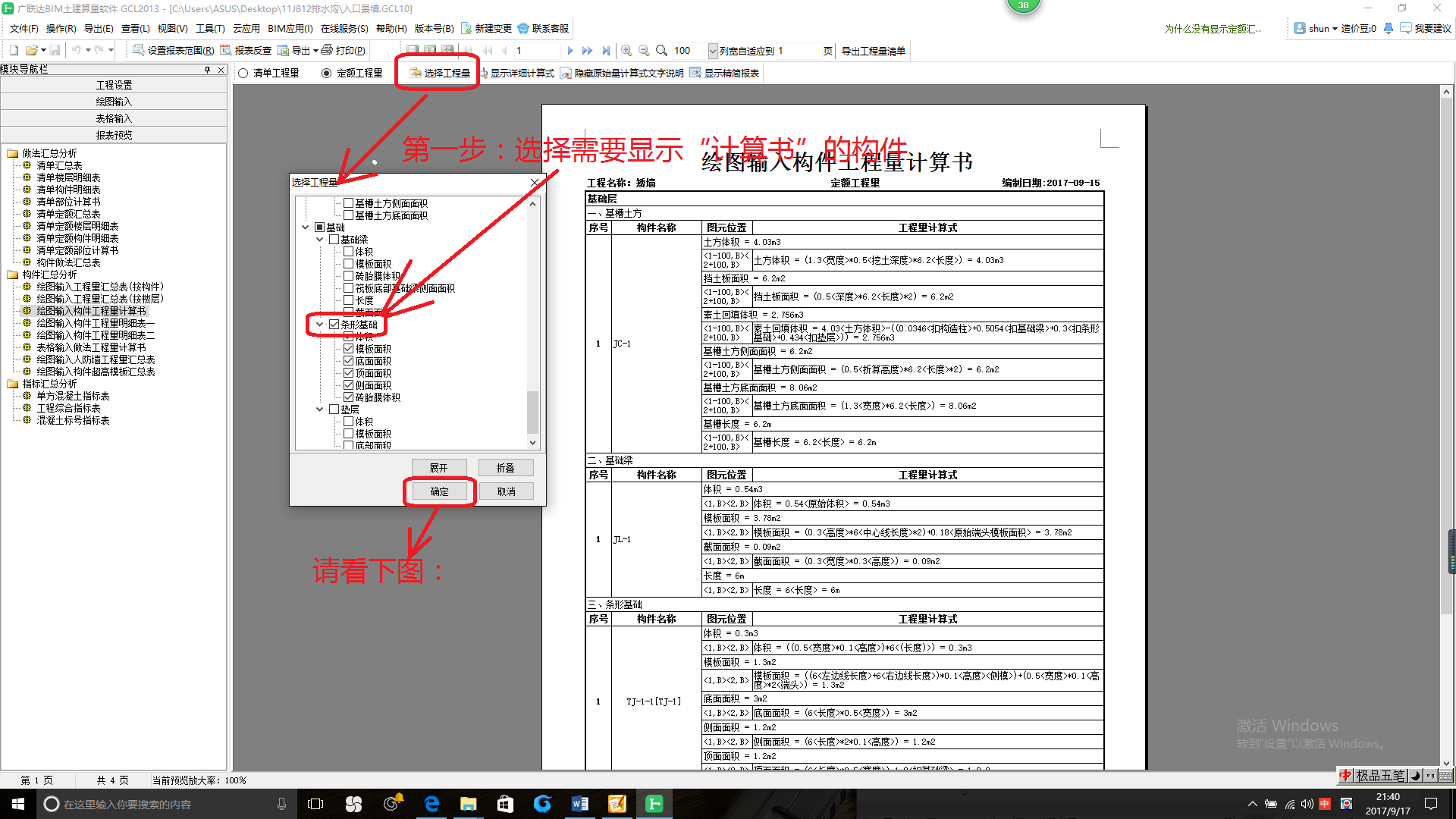Select 清单工程量 radio button
Screen dimensions: 1456x819
(243, 74)
